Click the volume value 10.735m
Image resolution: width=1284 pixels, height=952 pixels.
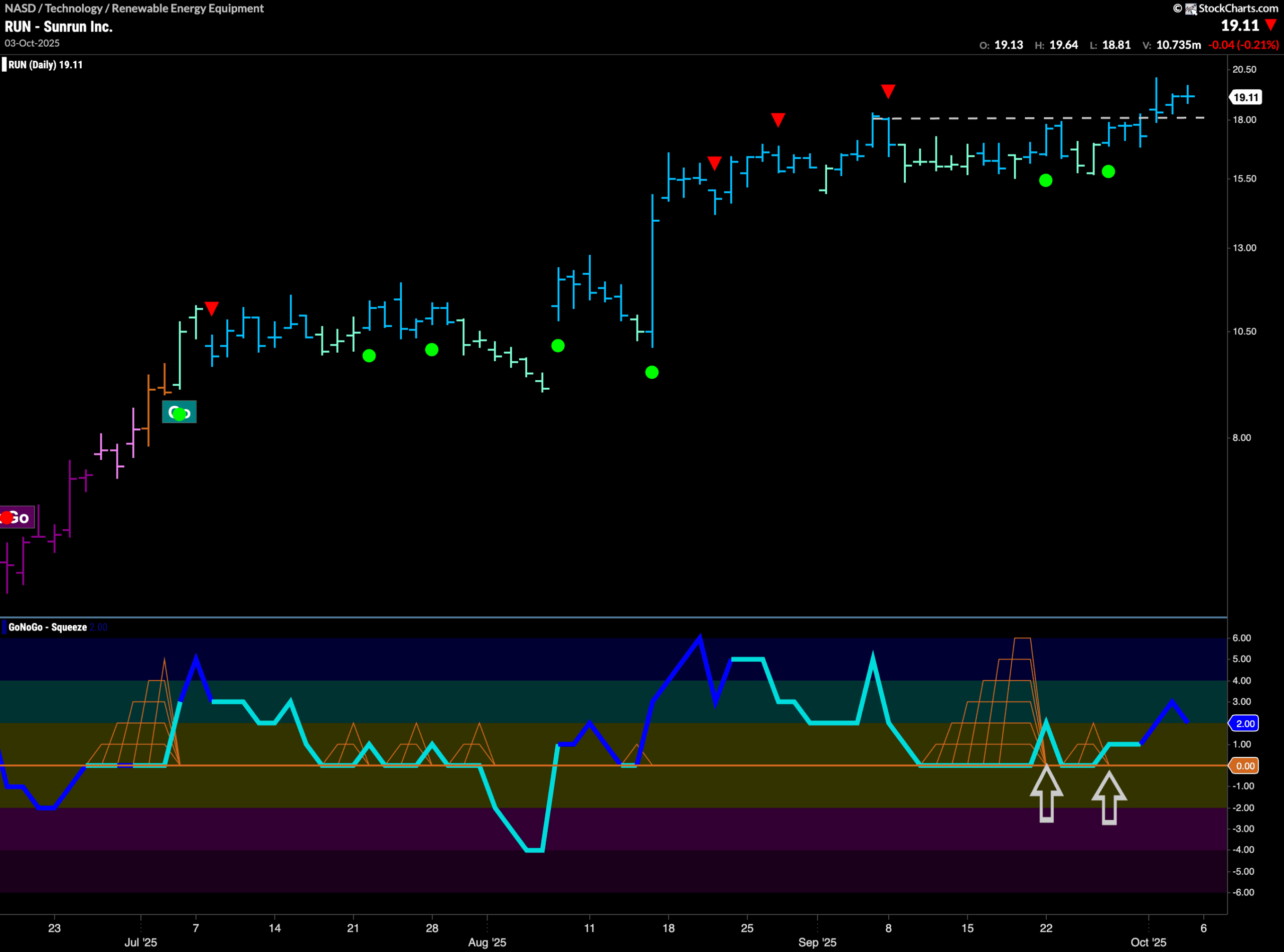(1179, 45)
